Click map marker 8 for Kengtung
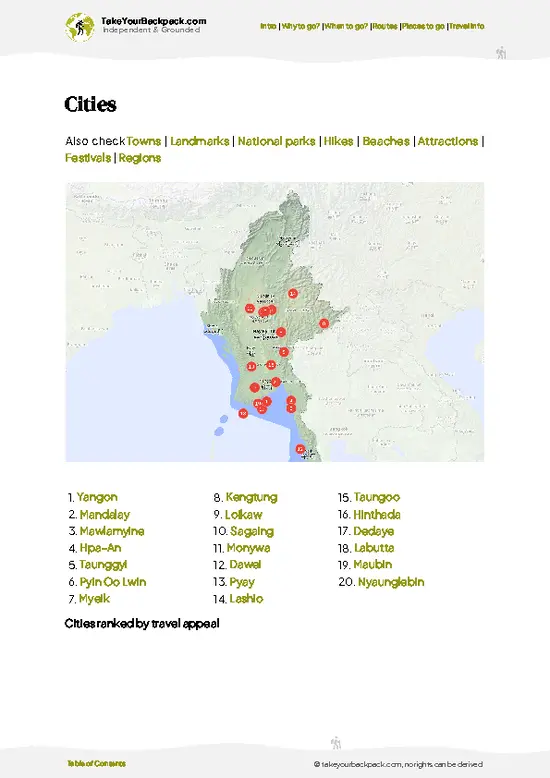The width and height of the screenshot is (550, 778). [x=324, y=324]
